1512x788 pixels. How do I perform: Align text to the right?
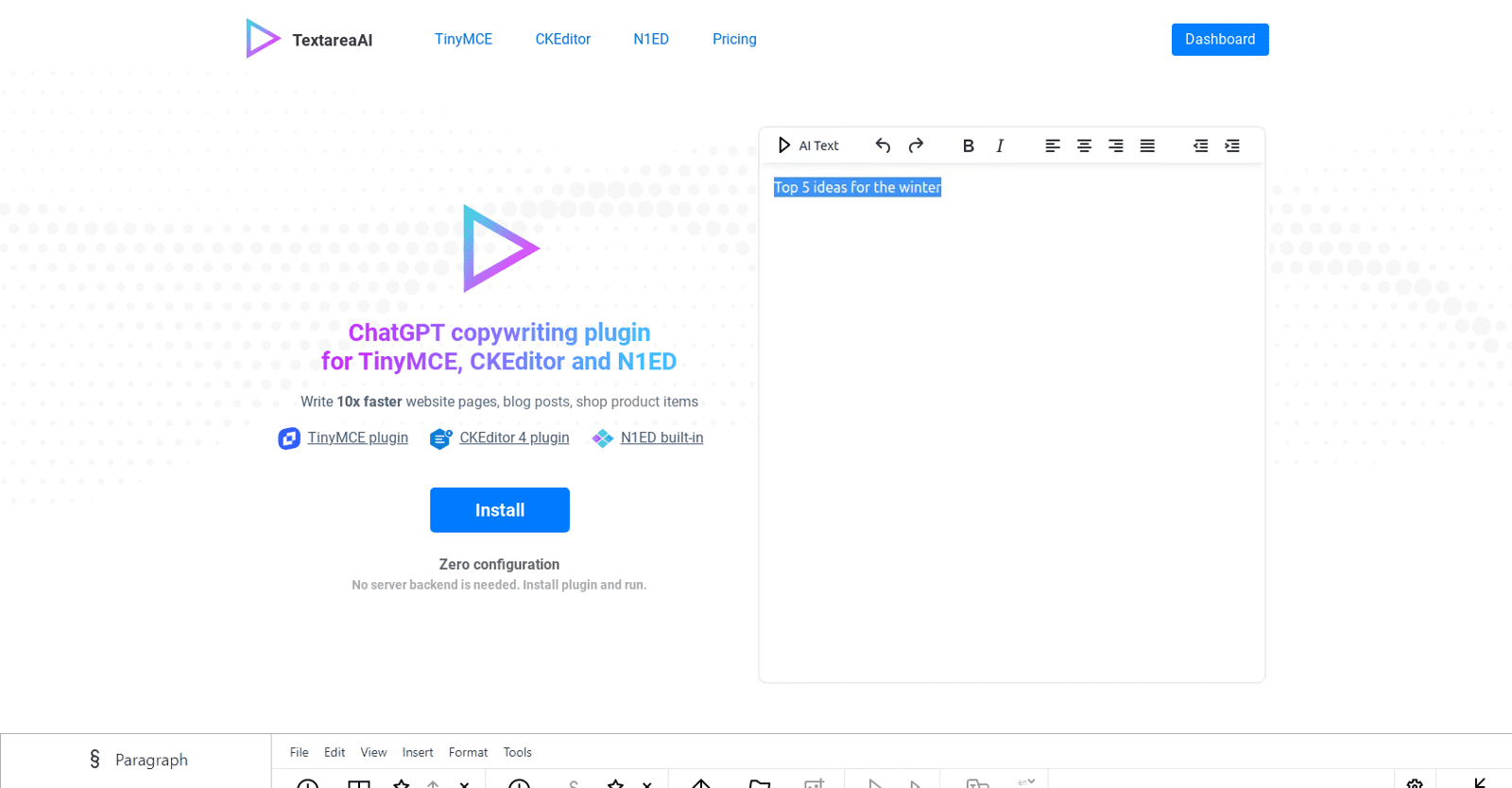[x=1115, y=146]
